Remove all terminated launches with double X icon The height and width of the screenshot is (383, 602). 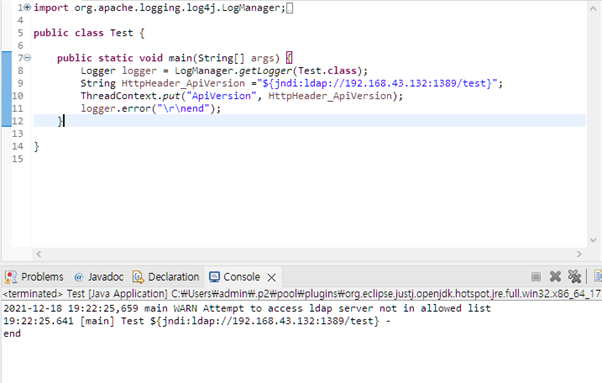[574, 276]
